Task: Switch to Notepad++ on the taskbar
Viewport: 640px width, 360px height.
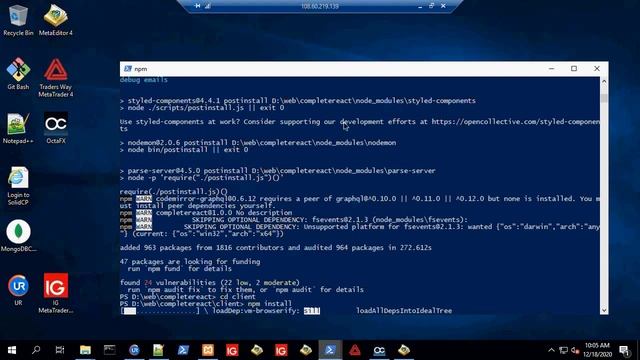Action: pyautogui.click(x=158, y=350)
